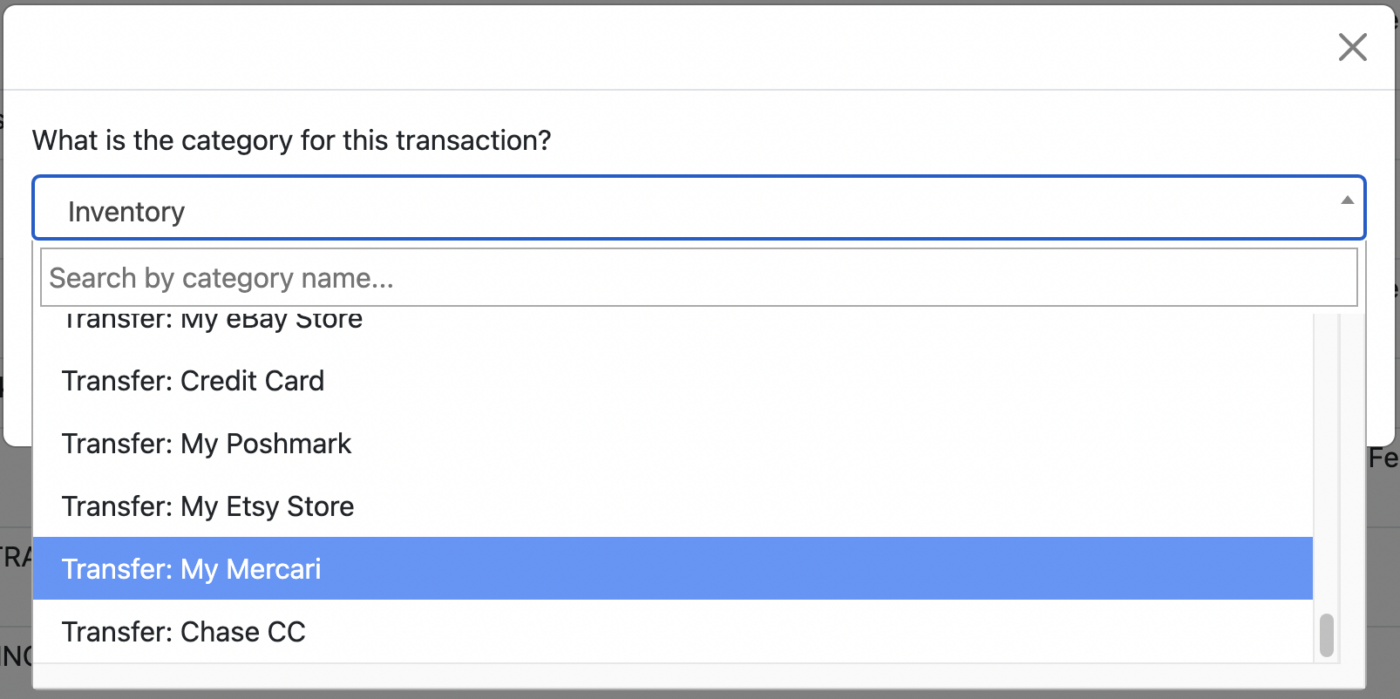Choose Transfer: Credit Card from the list
Screen dimensions: 1400x699
193,381
